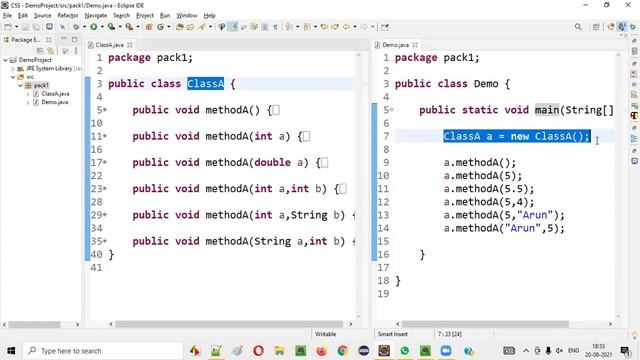Expand folded methodA(double a) at line 17
640x360 pixels.
(105, 162)
